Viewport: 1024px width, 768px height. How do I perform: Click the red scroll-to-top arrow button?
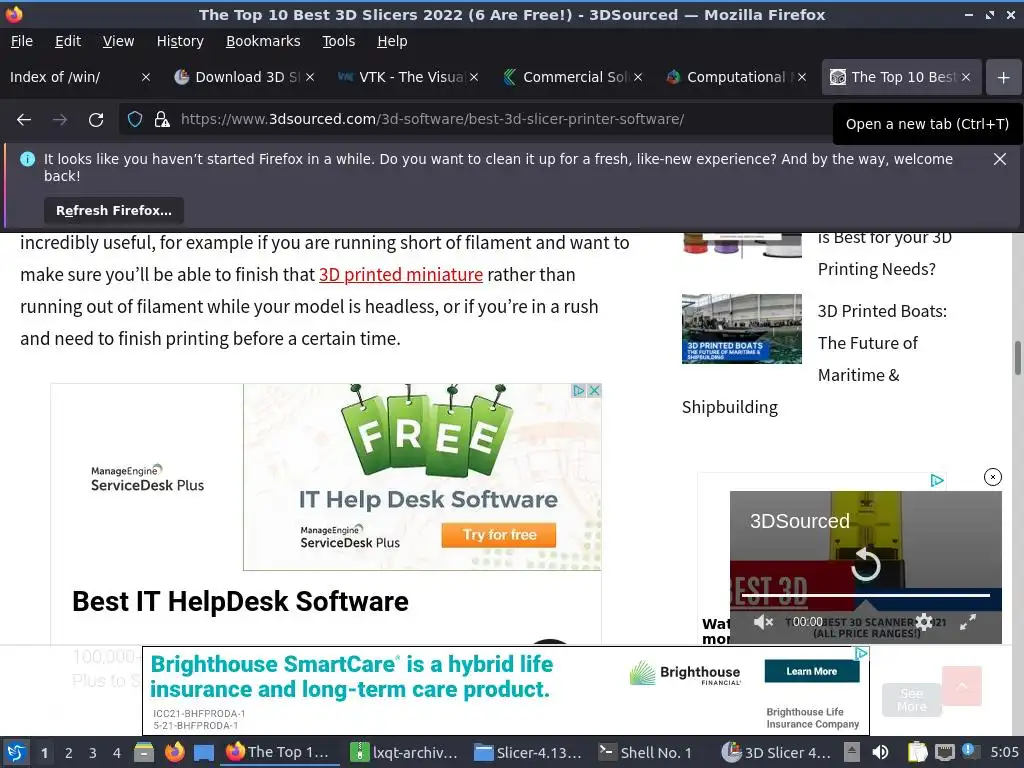(961, 686)
